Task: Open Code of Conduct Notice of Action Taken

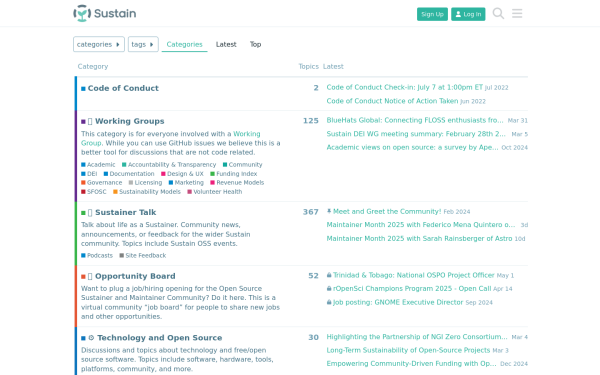Action: [392, 101]
